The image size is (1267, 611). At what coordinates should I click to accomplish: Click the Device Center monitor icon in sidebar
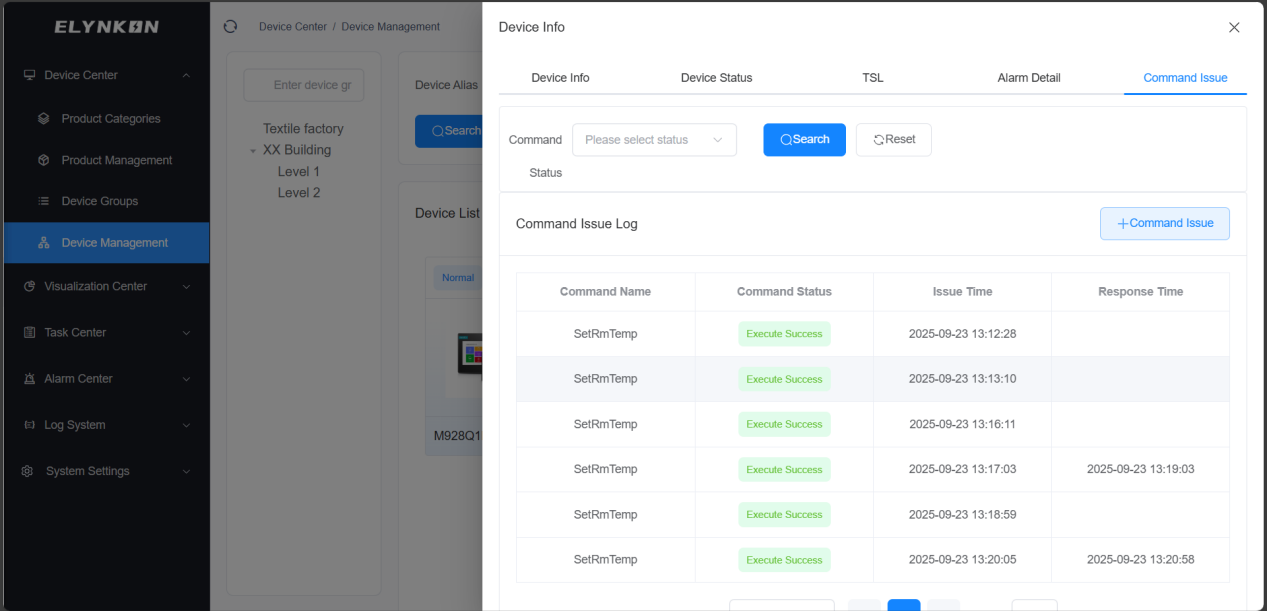point(29,75)
